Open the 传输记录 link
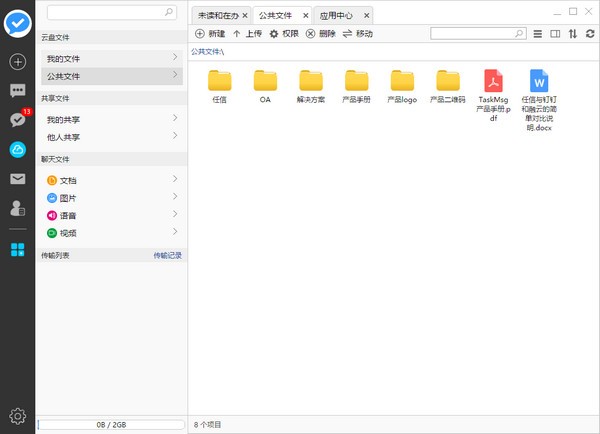Viewport: 600px width, 434px height. pyautogui.click(x=167, y=255)
